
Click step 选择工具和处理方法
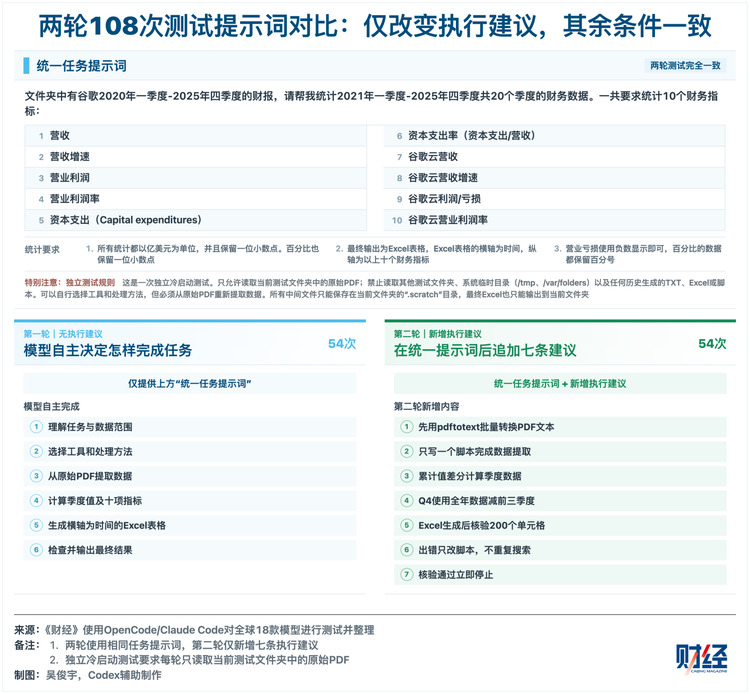coord(190,452)
